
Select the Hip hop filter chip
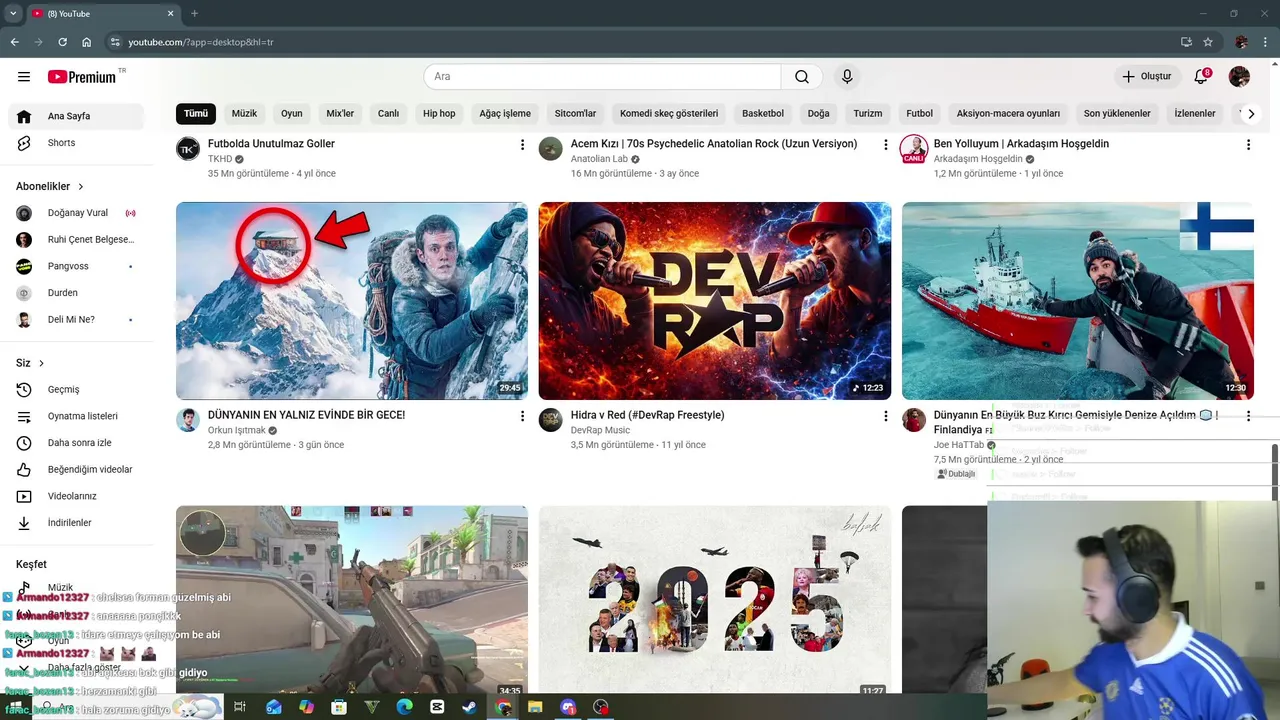pos(439,113)
